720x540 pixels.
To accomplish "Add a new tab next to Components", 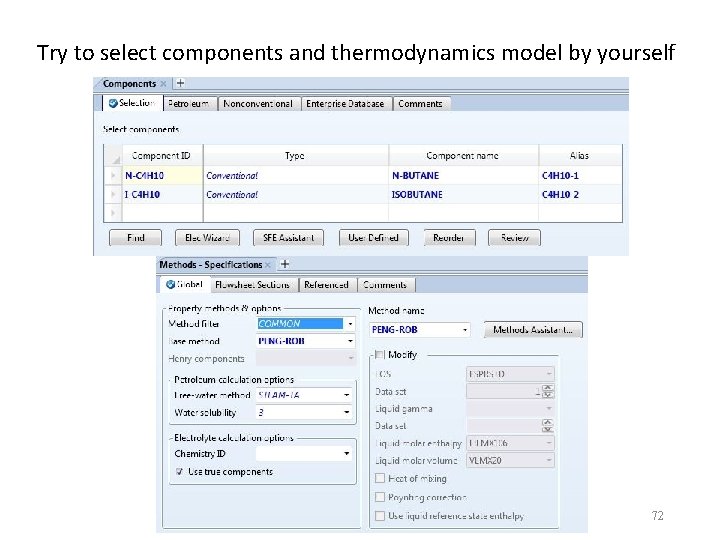I will [180, 84].
